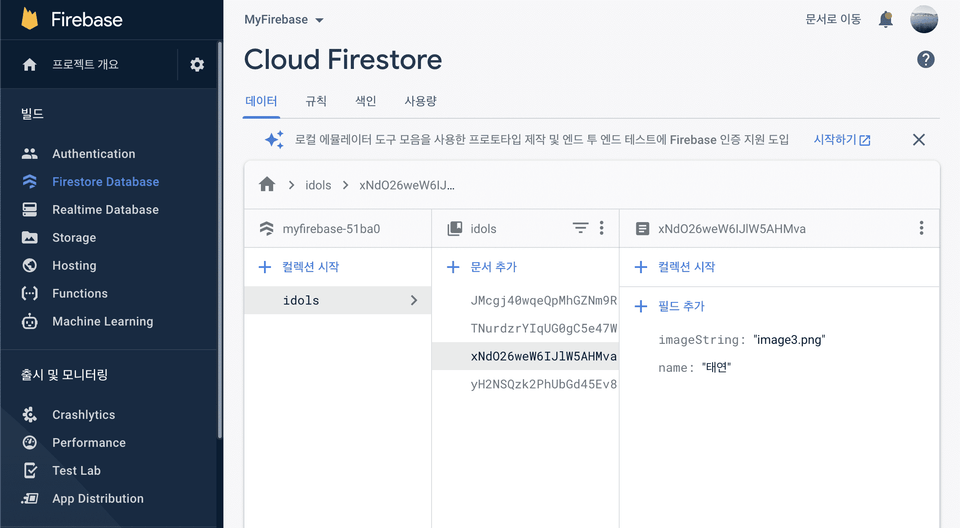Open Hosting in sidebar

[74, 265]
